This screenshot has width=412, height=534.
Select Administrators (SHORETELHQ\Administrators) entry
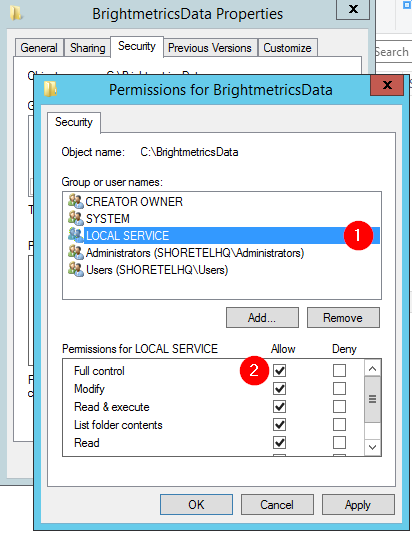click(224, 253)
